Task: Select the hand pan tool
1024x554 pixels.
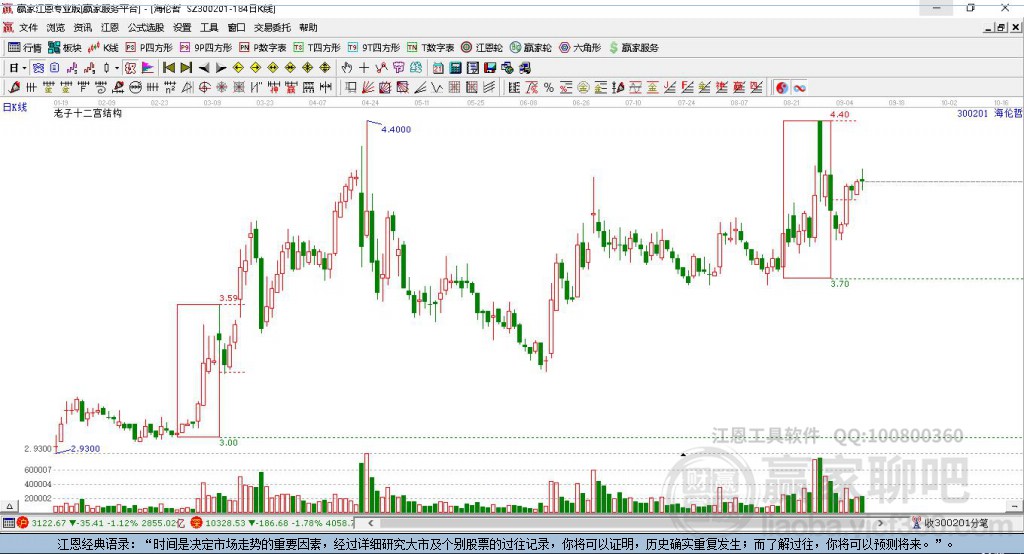Action: [347, 68]
